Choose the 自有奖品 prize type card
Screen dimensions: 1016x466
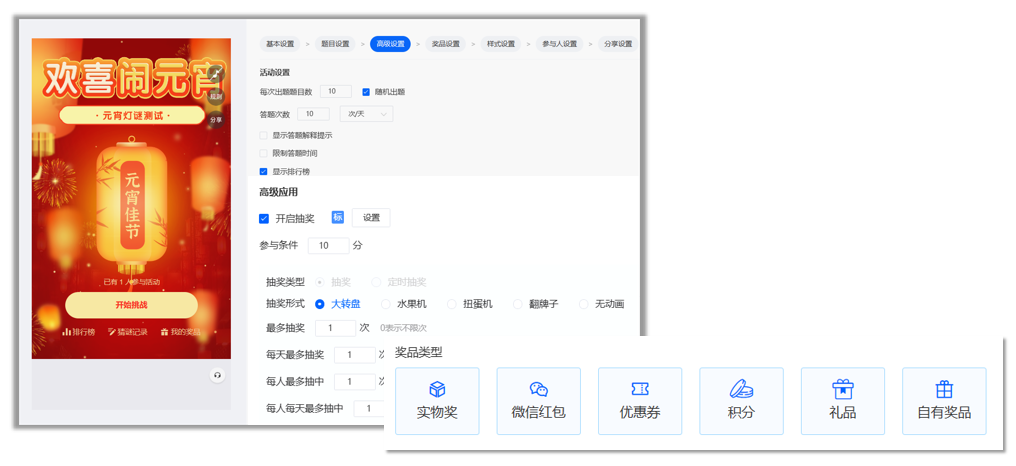[x=944, y=401]
